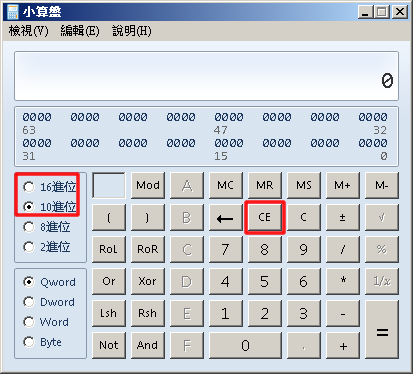Click the Xor bitwise button

(x=148, y=281)
